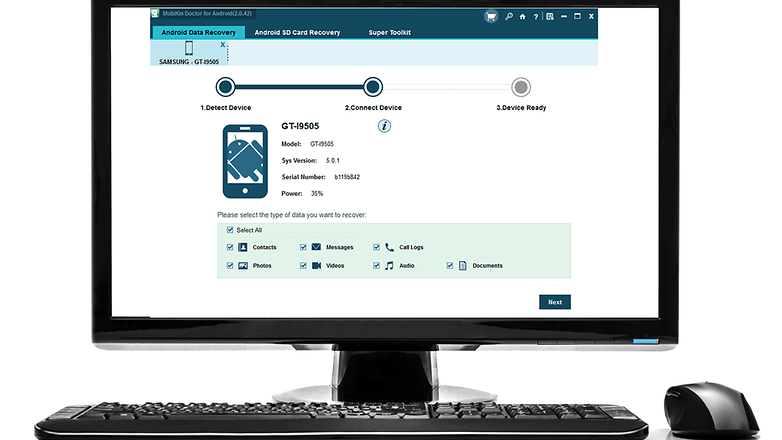Click the Photos label
This screenshot has height=440, width=782.
click(262, 266)
